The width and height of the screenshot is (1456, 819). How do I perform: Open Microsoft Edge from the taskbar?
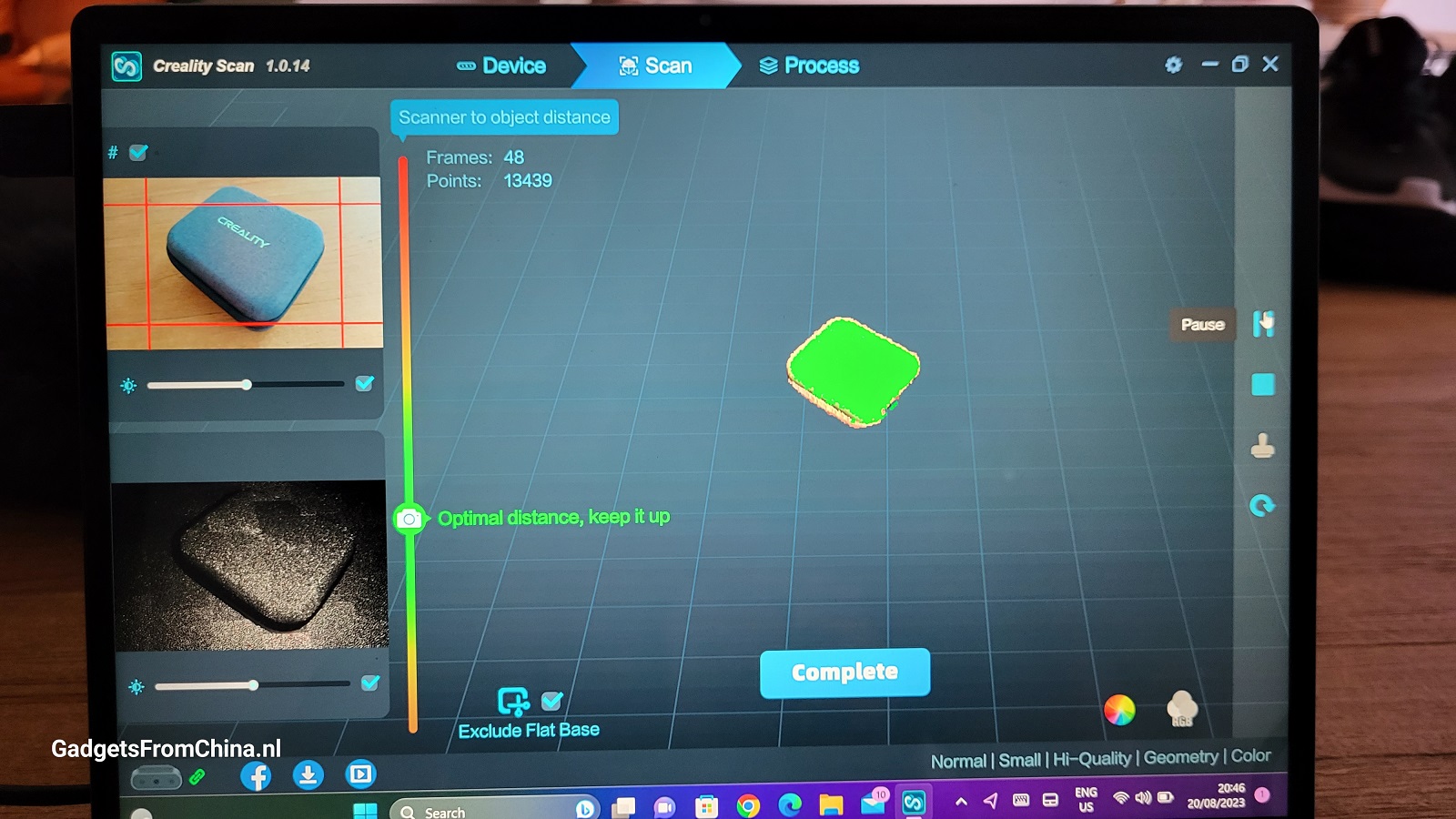click(790, 805)
